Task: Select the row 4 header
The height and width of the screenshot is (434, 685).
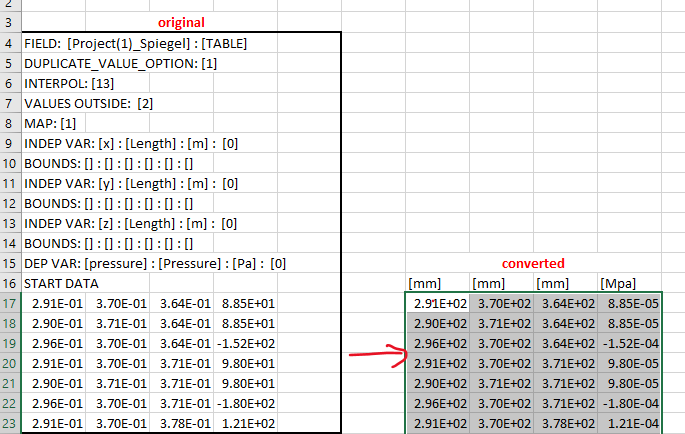Action: pyautogui.click(x=9, y=43)
